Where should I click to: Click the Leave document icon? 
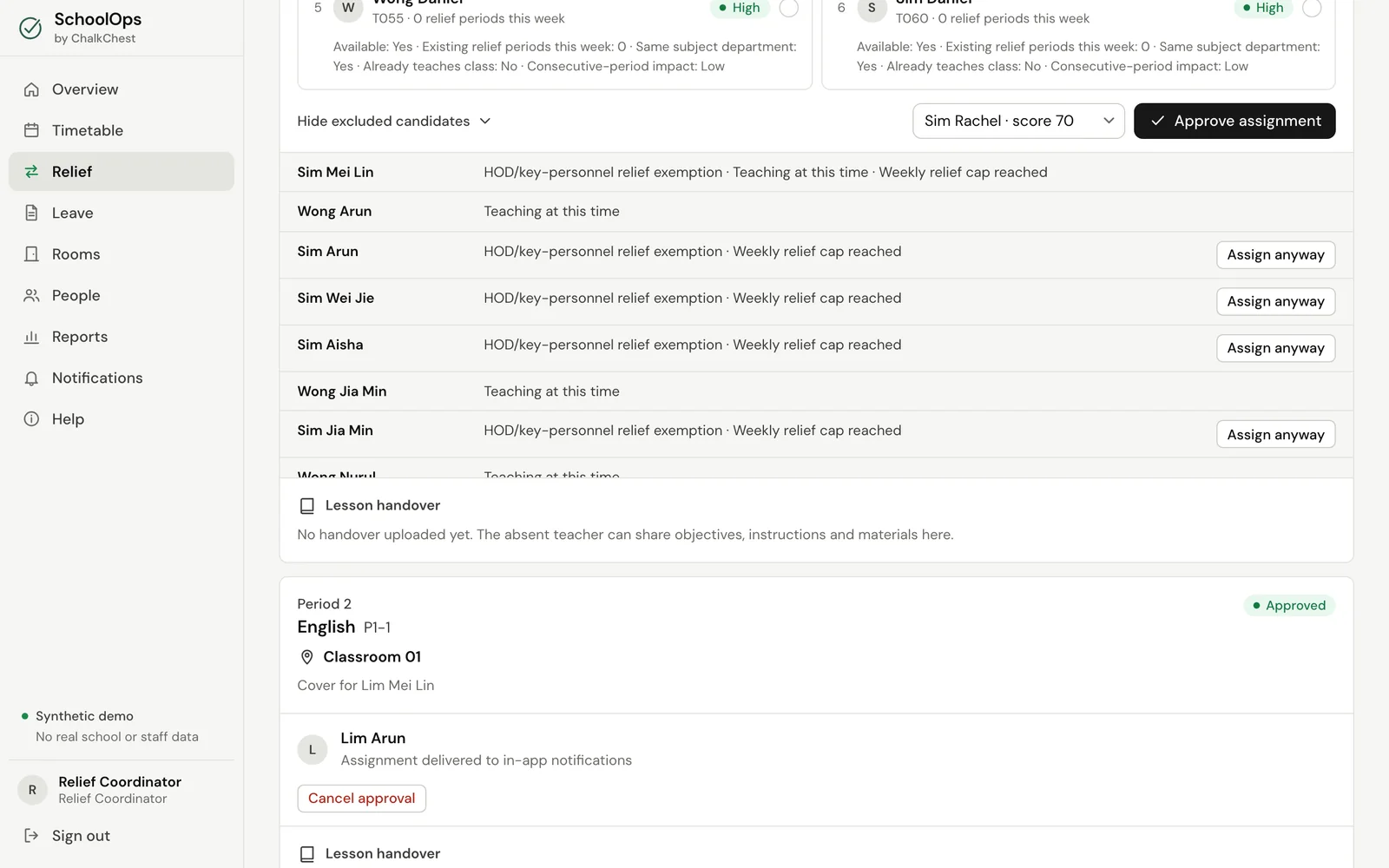tap(31, 213)
